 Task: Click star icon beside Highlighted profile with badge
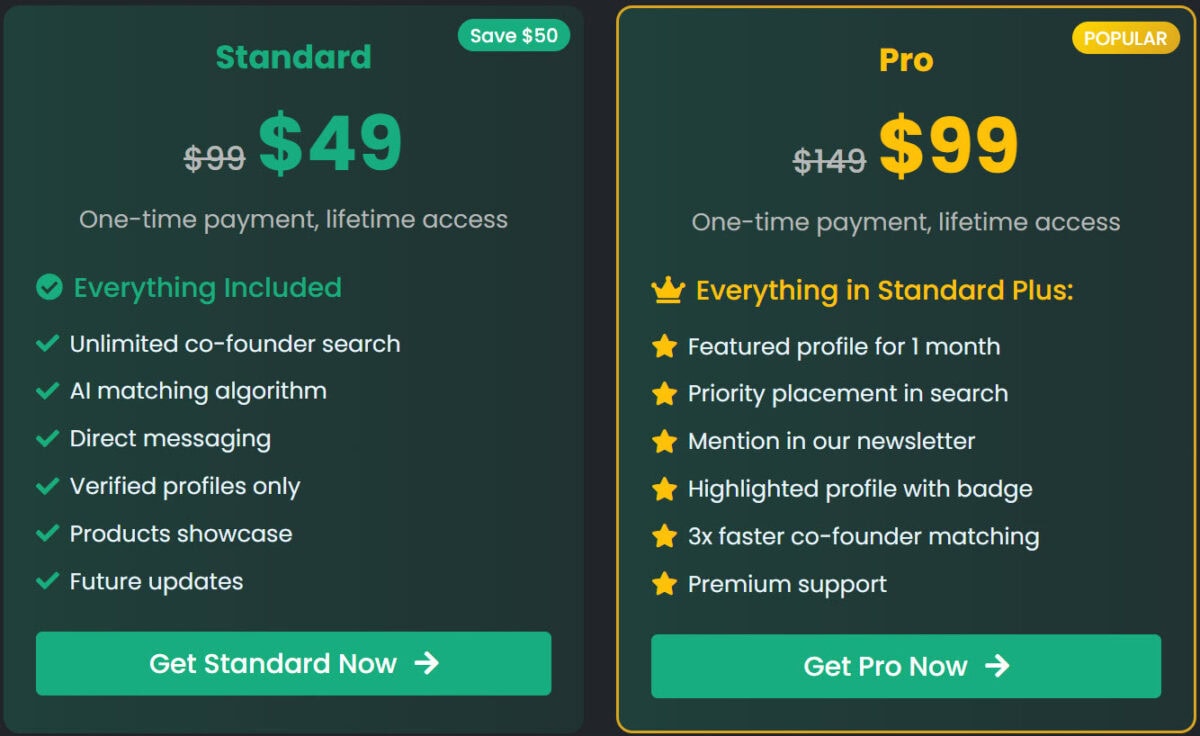(x=664, y=489)
